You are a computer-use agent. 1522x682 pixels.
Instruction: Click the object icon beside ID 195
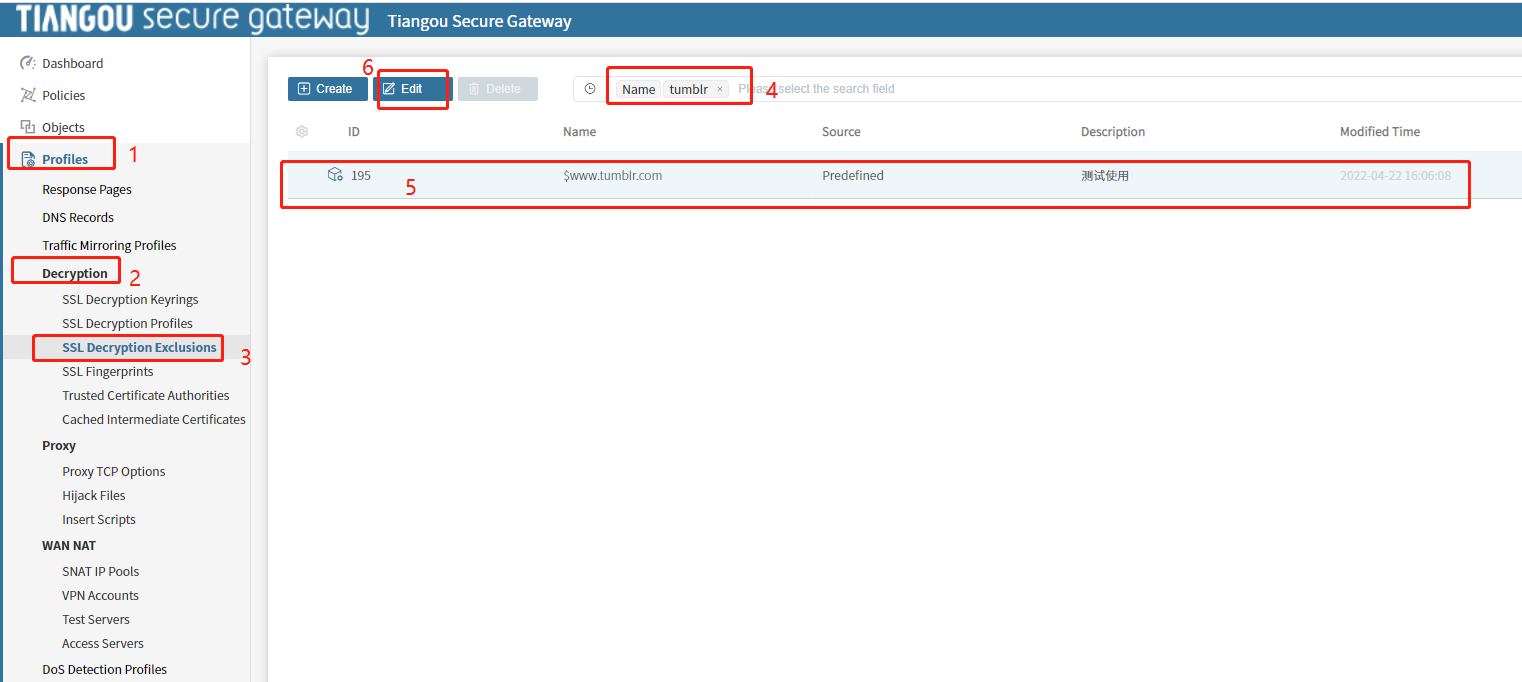pos(335,175)
